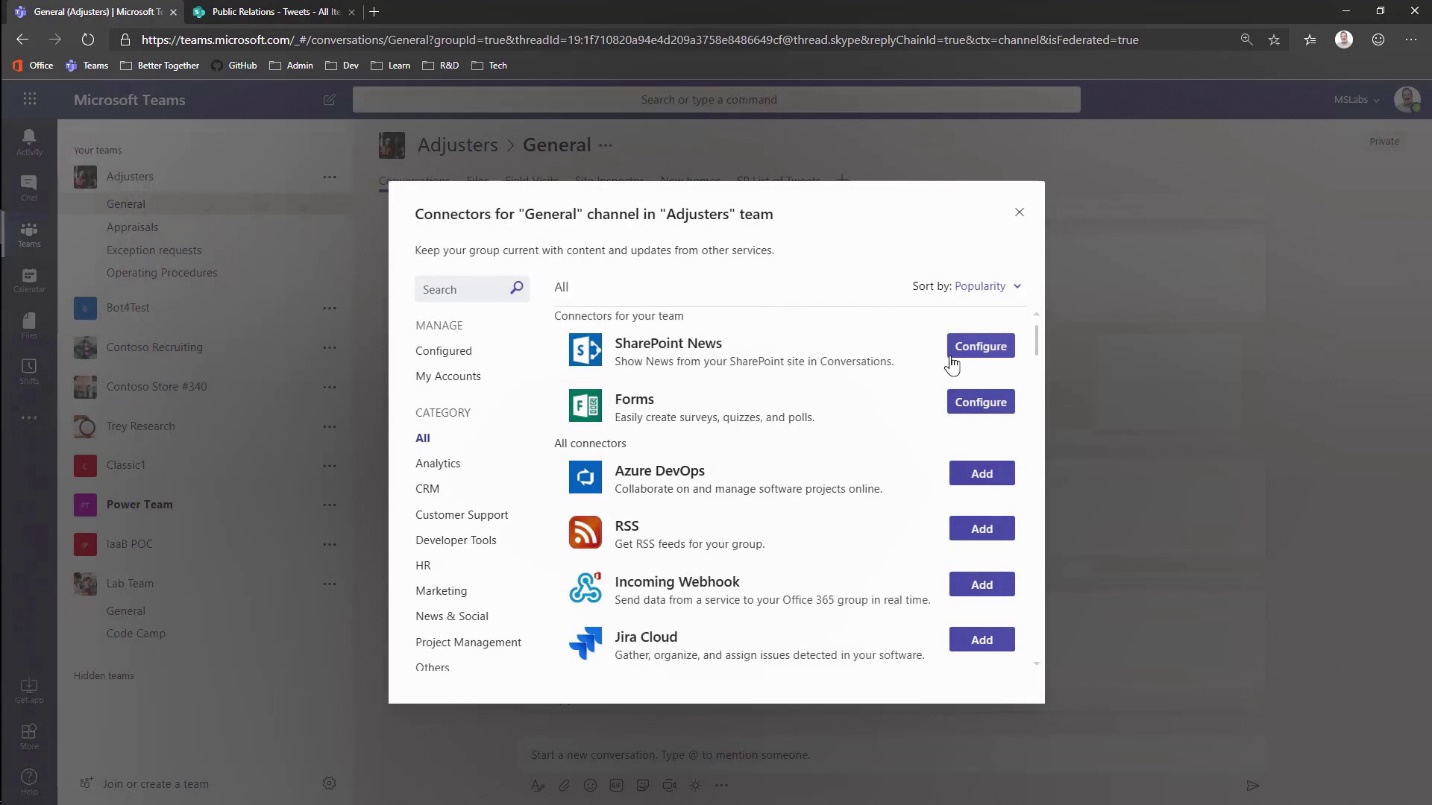Open browser zoom magnifier icon

[x=1246, y=40]
